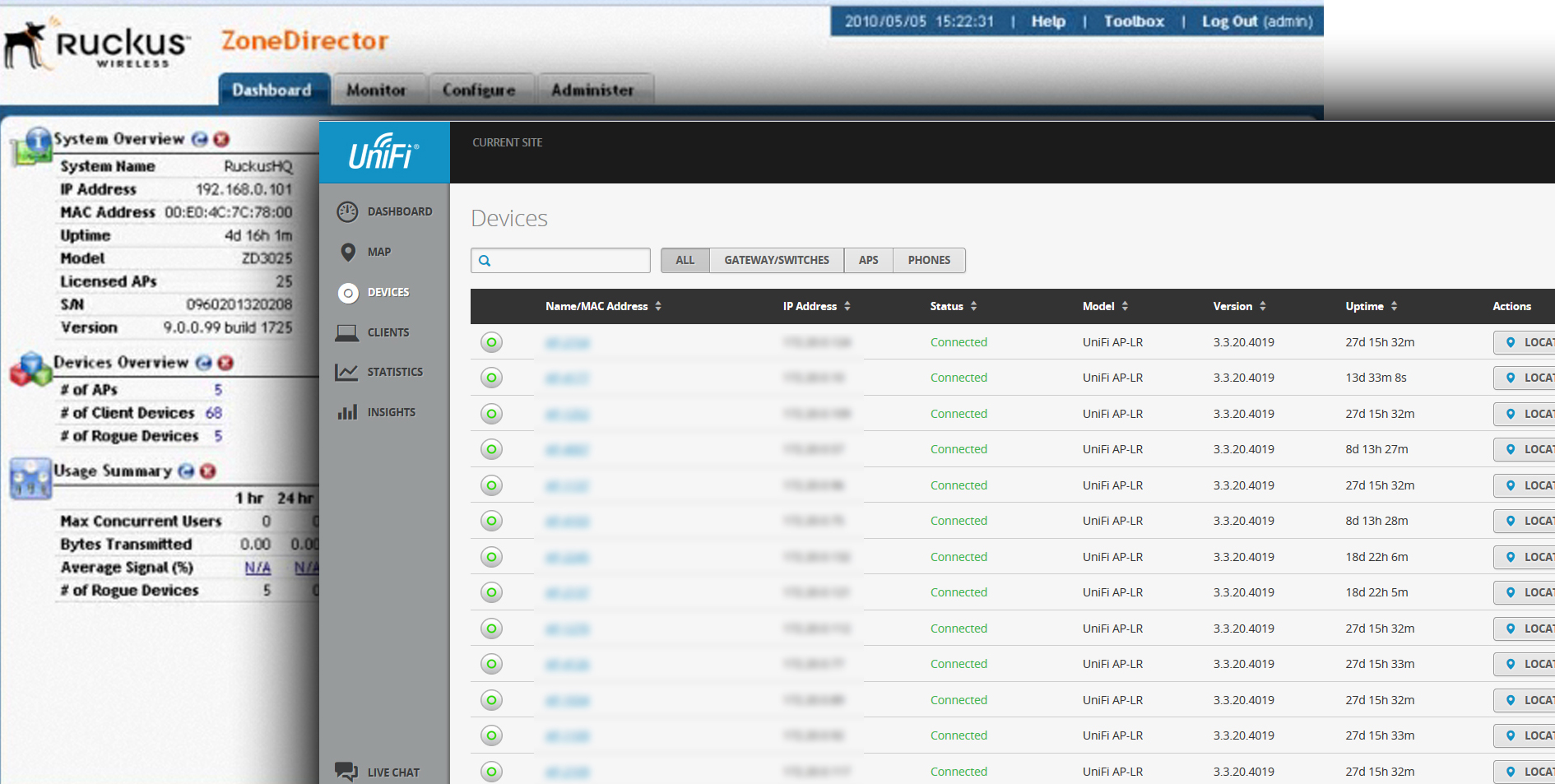Click the status icon of the 13d 33m 8s device
This screenshot has height=784, width=1555.
click(492, 378)
